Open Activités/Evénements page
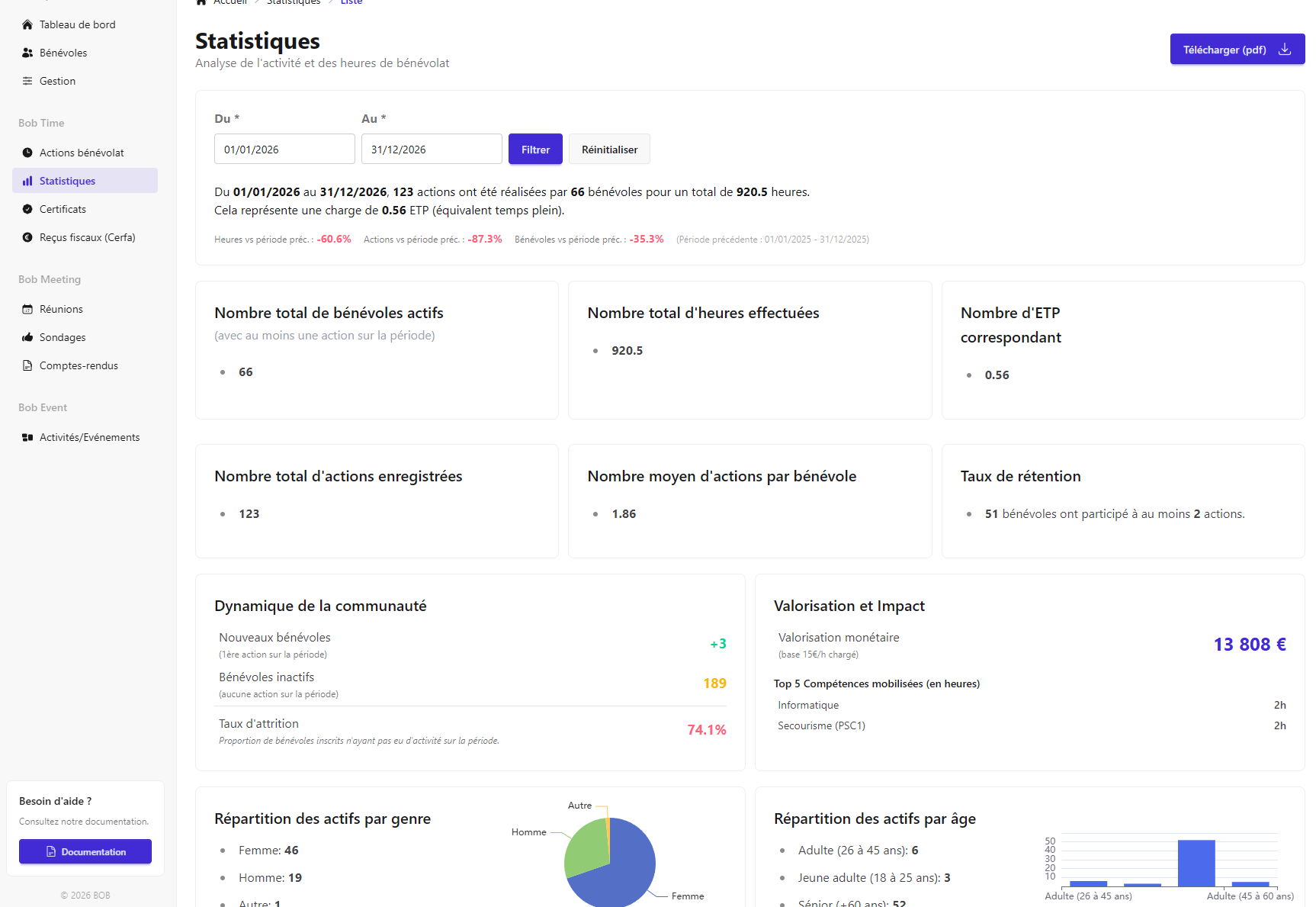The width and height of the screenshot is (1316, 907). point(85,437)
